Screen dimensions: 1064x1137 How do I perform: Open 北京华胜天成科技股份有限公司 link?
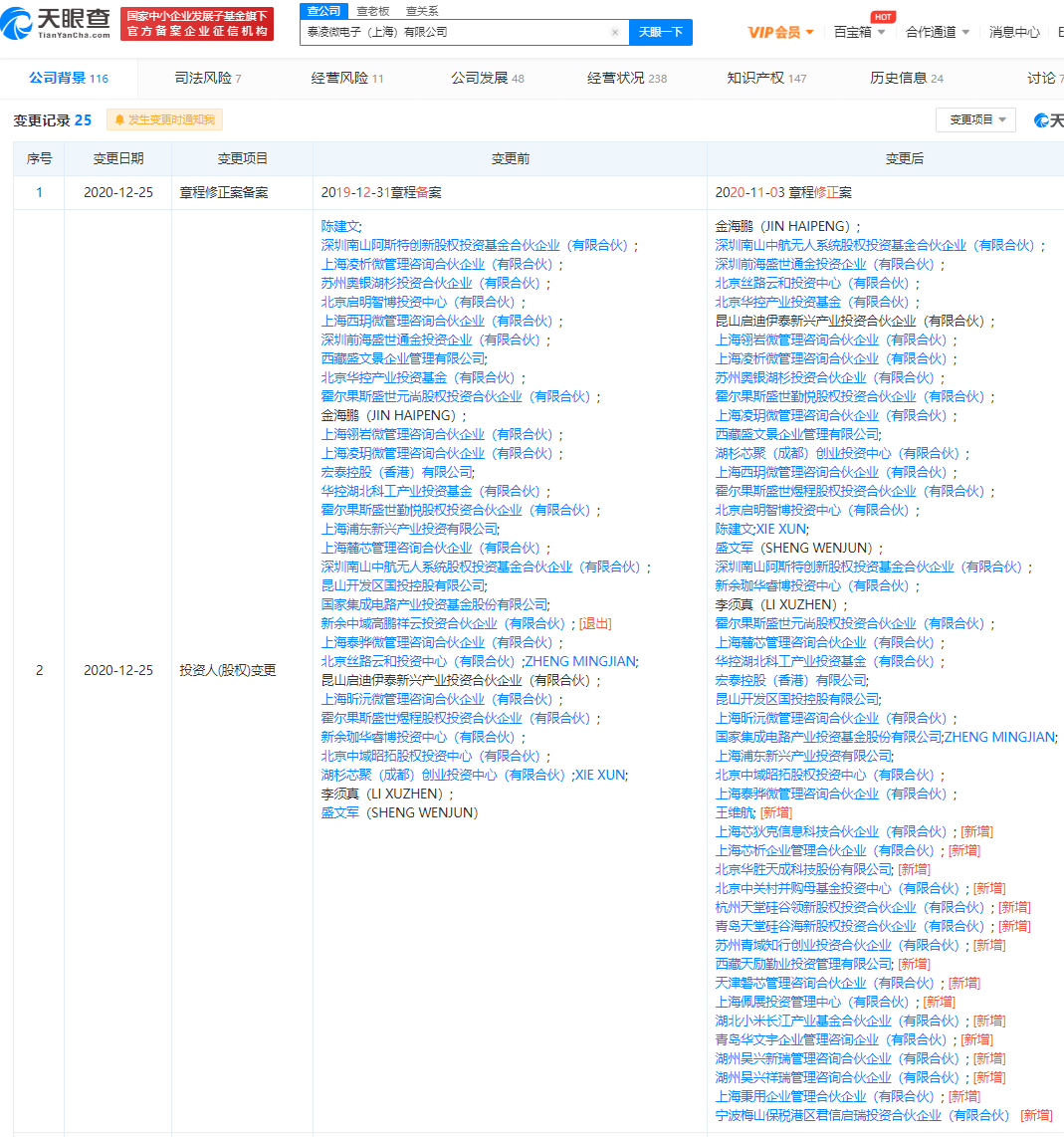[803, 869]
